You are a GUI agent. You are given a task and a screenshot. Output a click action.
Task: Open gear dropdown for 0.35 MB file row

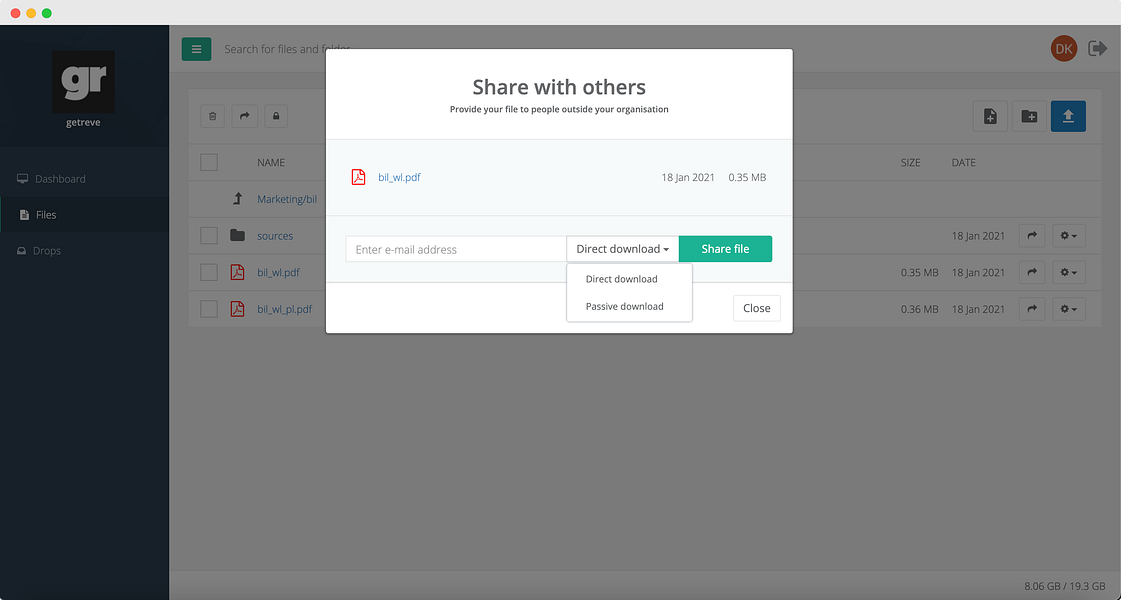(x=1069, y=272)
